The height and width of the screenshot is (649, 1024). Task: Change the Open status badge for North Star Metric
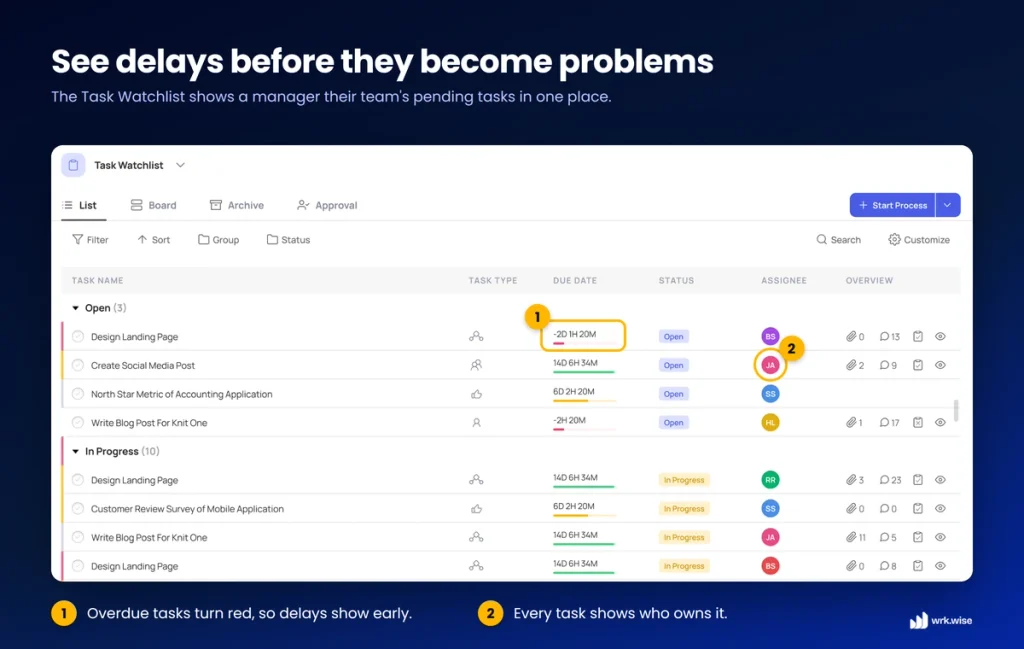pyautogui.click(x=673, y=394)
